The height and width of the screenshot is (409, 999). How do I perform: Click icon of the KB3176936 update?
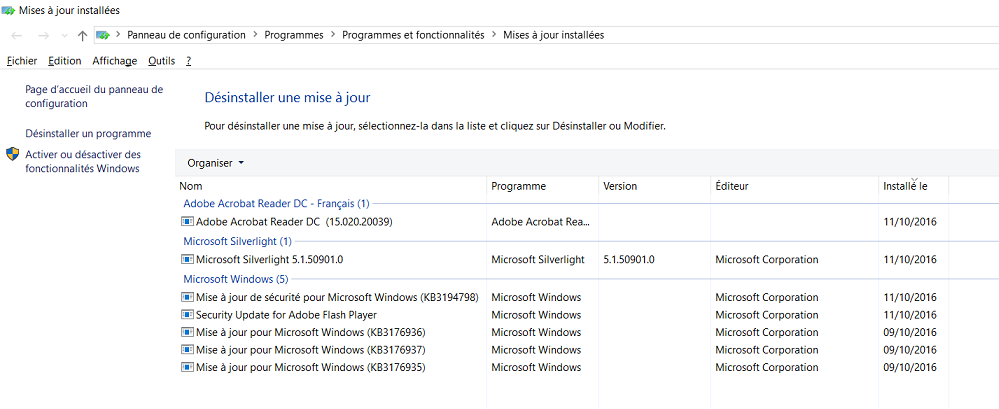click(187, 333)
